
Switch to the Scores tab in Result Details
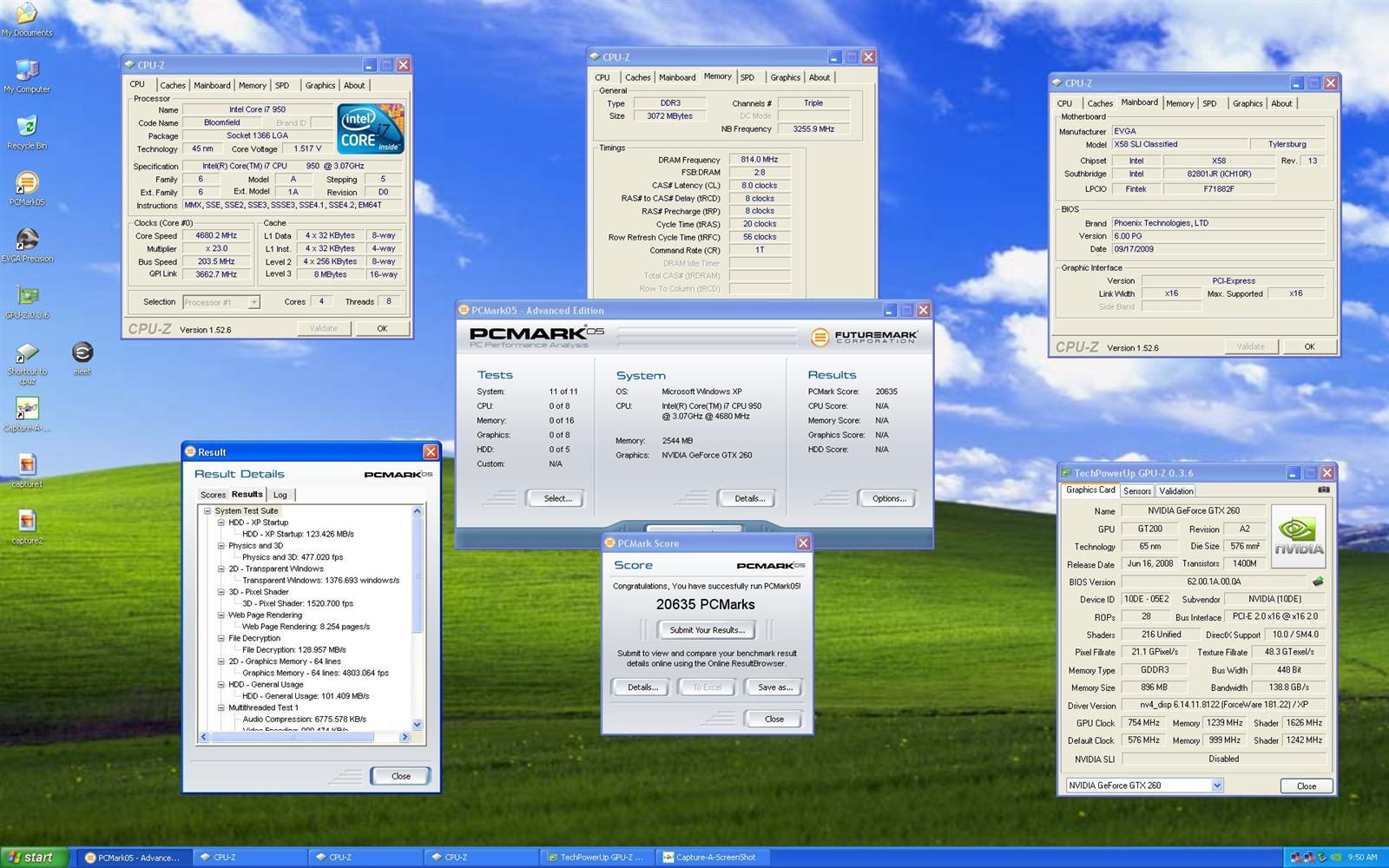213,495
